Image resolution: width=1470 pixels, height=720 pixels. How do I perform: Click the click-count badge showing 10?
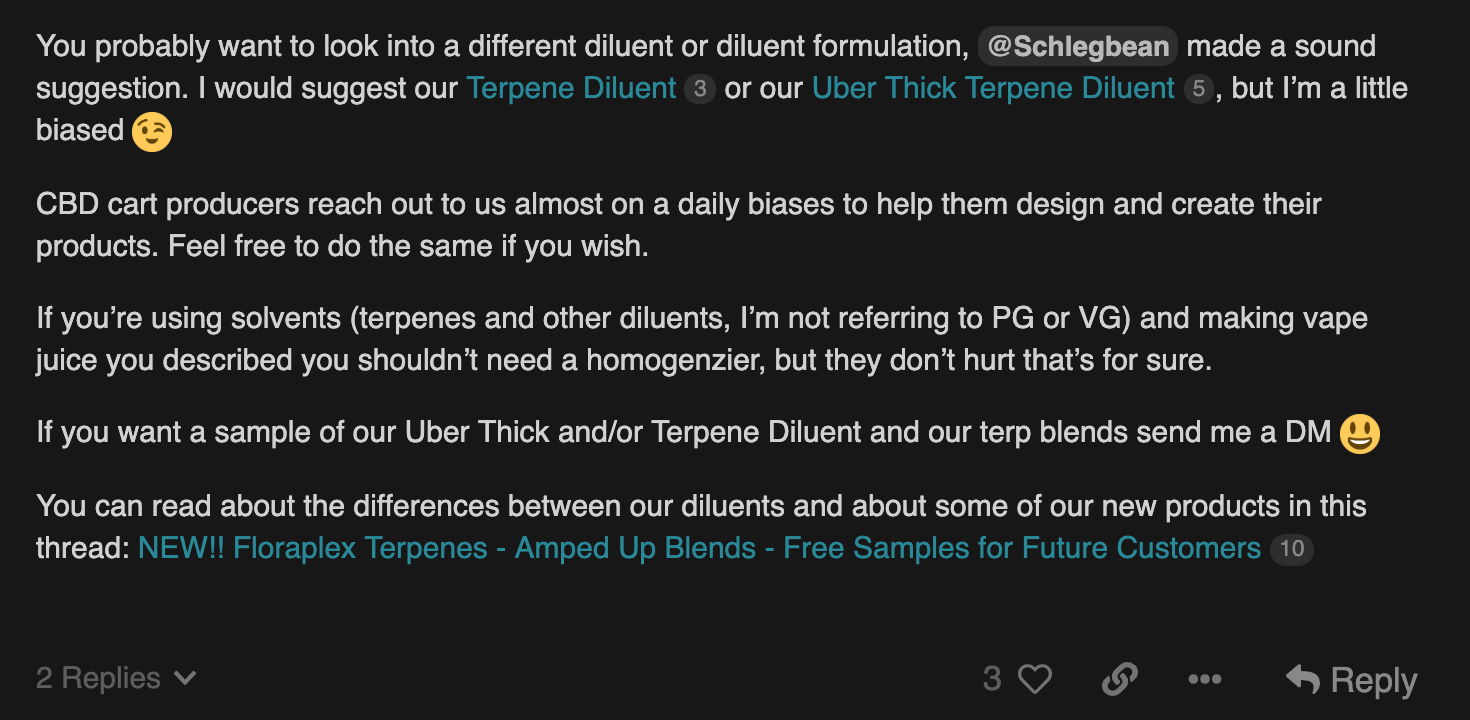[x=1291, y=549]
